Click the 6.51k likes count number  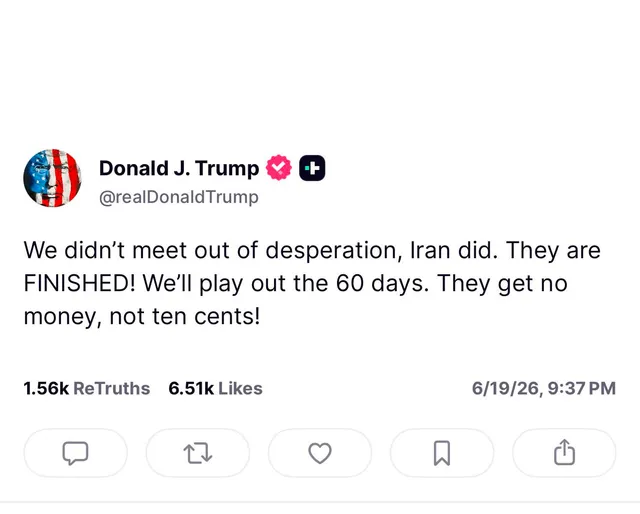(191, 389)
